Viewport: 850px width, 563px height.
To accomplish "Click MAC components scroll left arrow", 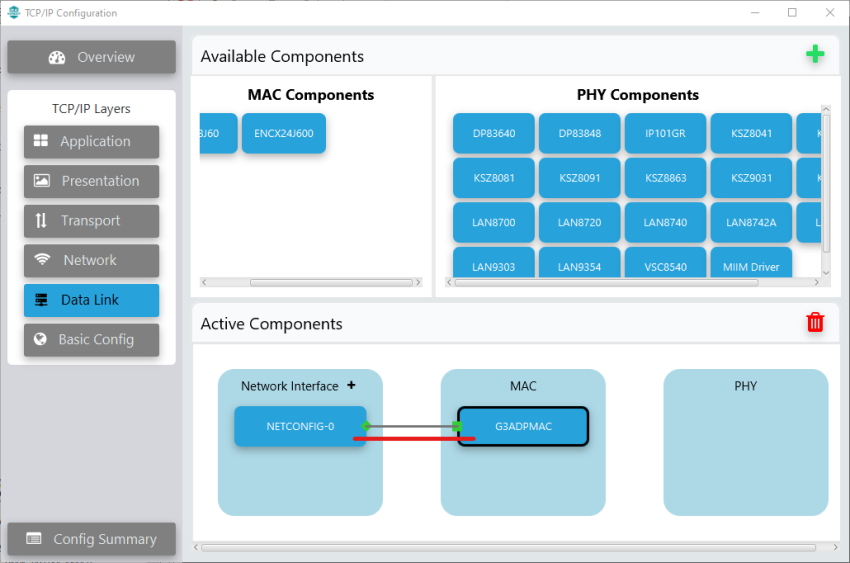I will coord(204,282).
